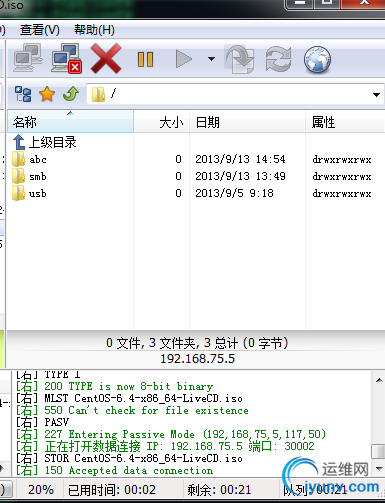Abort transfer with the red X icon
The image size is (385, 503).
(106, 59)
